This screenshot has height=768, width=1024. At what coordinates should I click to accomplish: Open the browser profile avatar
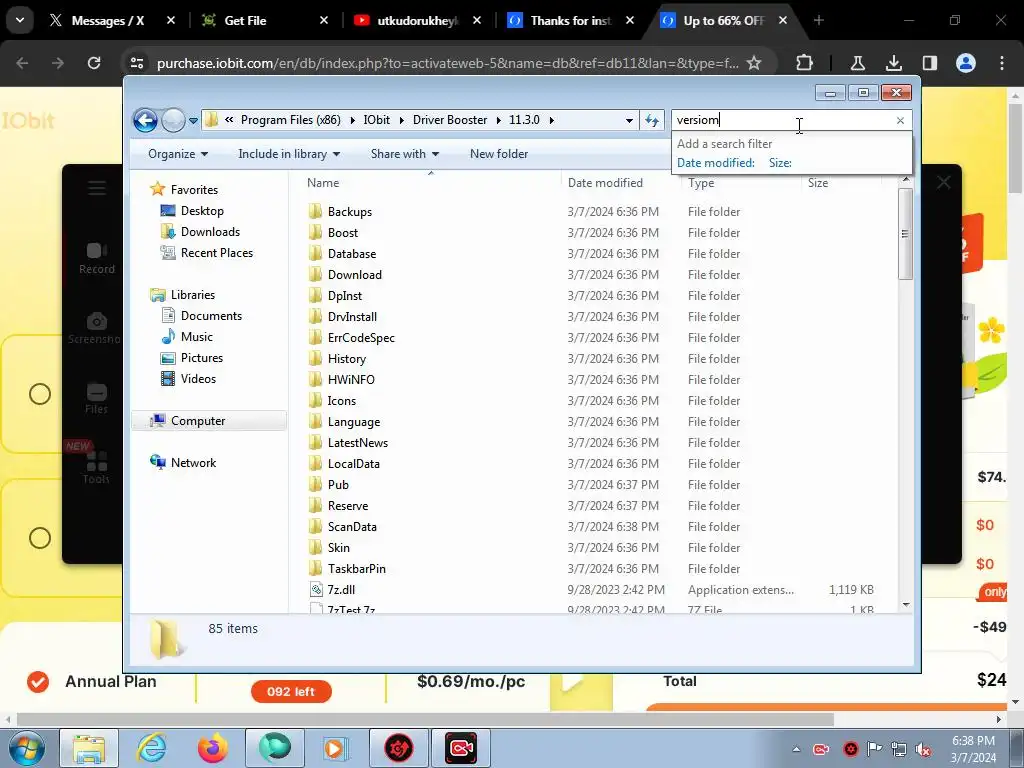[x=966, y=63]
